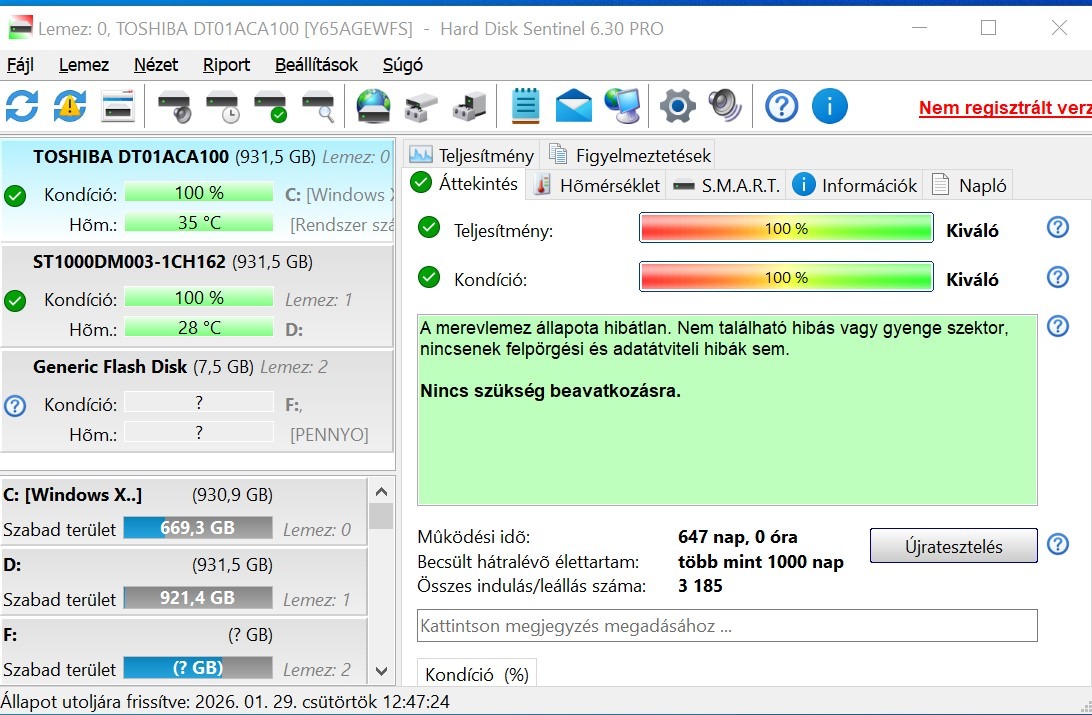
Task: Open settings with the gear icon
Action: [678, 107]
